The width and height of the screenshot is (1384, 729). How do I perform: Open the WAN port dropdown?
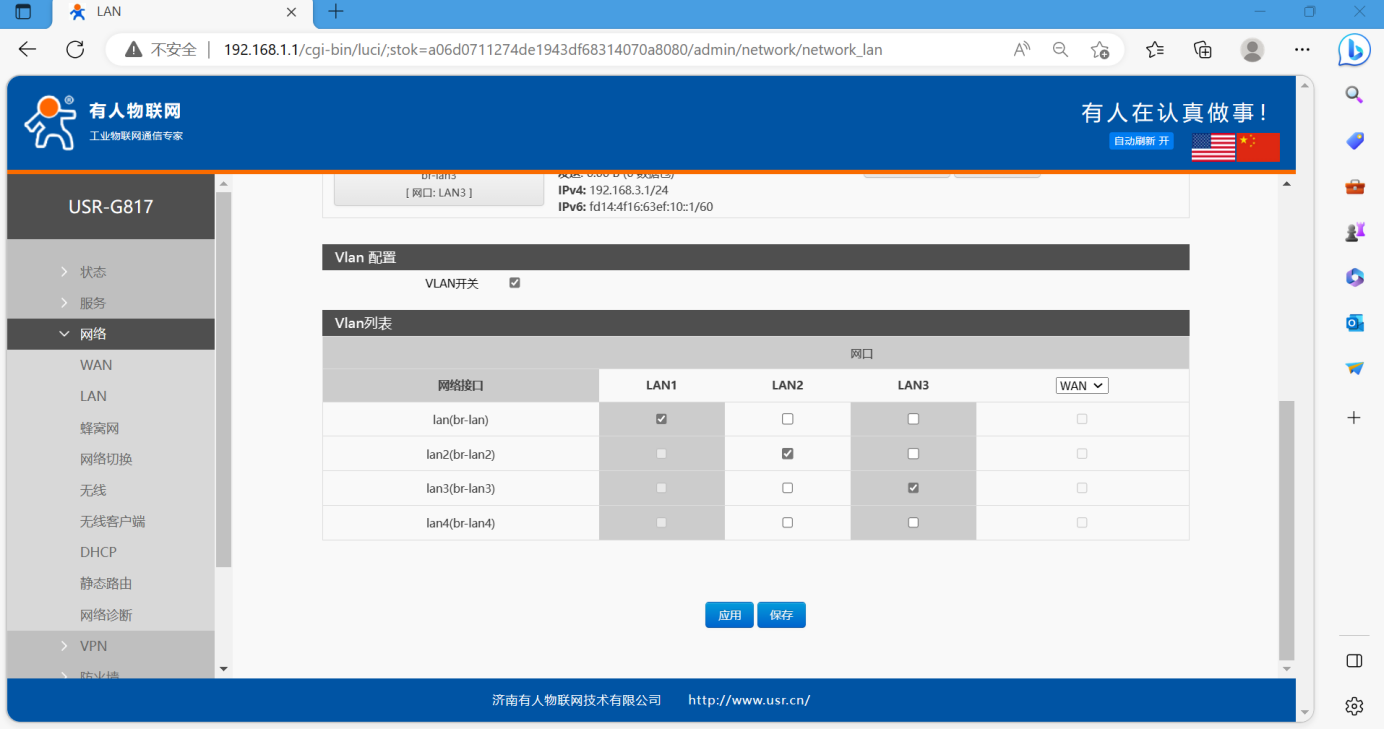click(x=1082, y=386)
